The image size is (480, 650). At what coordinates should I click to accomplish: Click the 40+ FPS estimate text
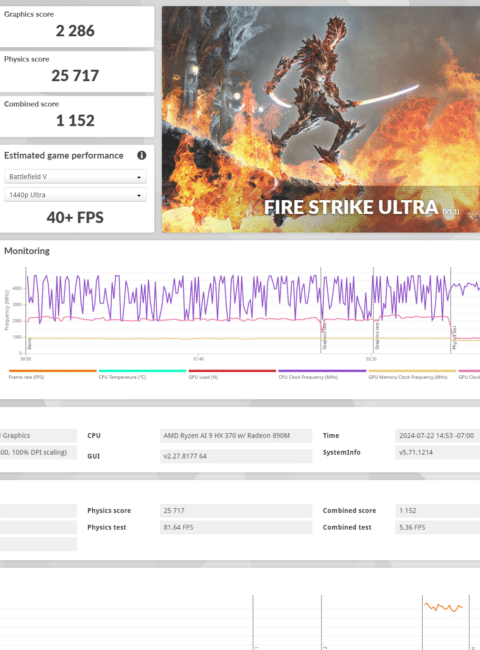click(75, 218)
